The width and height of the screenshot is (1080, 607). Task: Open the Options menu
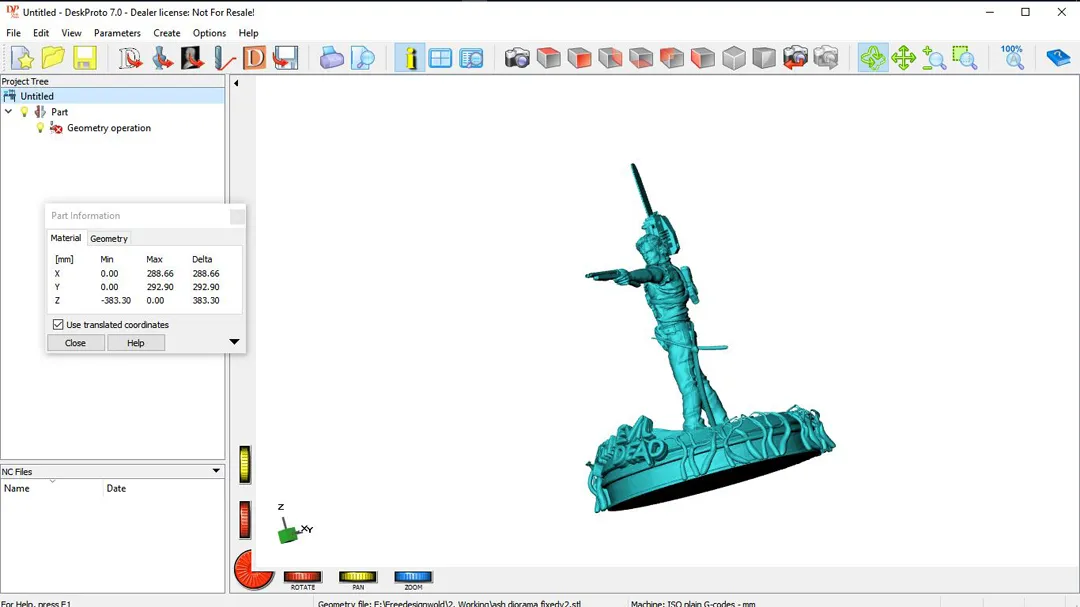point(209,33)
